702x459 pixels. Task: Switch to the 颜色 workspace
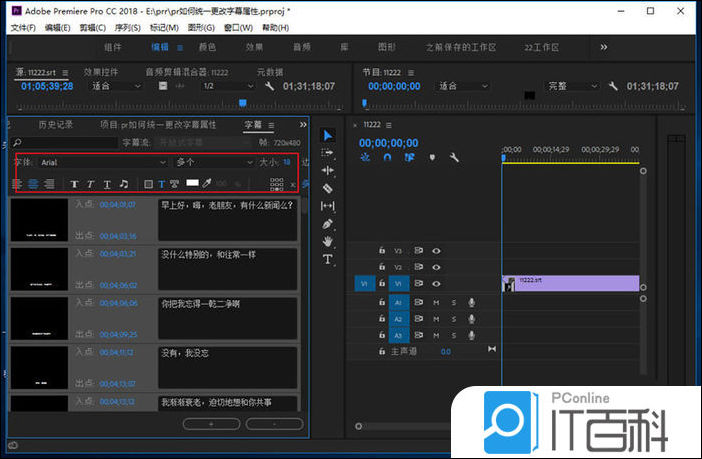click(x=207, y=47)
